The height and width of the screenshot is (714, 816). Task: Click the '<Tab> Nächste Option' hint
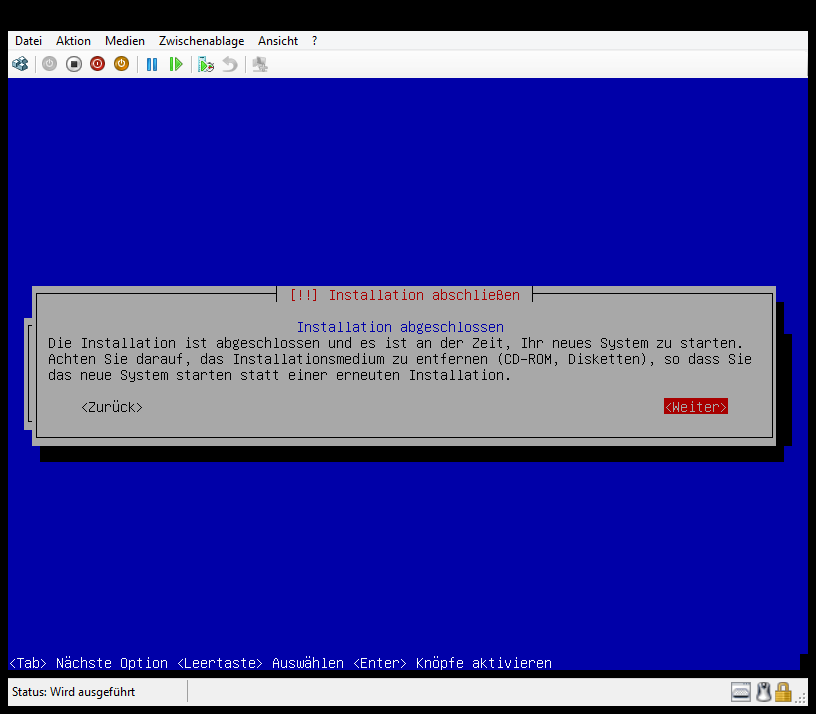88,663
